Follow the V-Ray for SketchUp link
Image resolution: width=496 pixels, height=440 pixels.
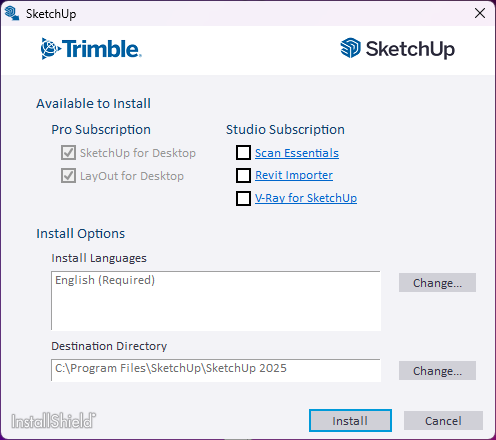pyautogui.click(x=306, y=198)
